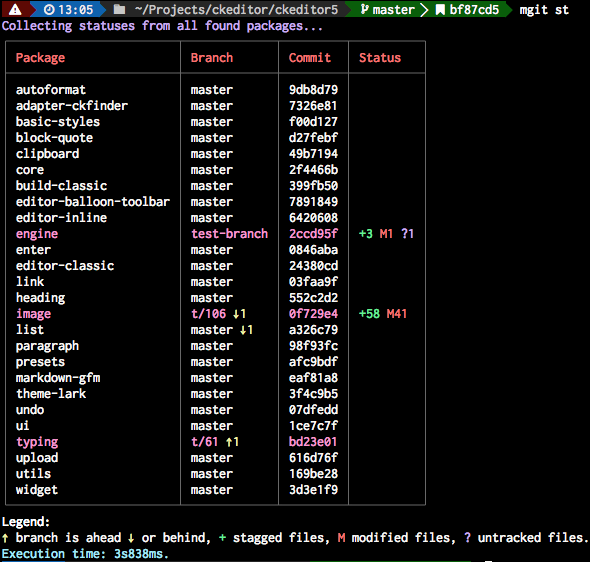Select the Branch column header
This screenshot has height=562, width=590.
click(212, 58)
